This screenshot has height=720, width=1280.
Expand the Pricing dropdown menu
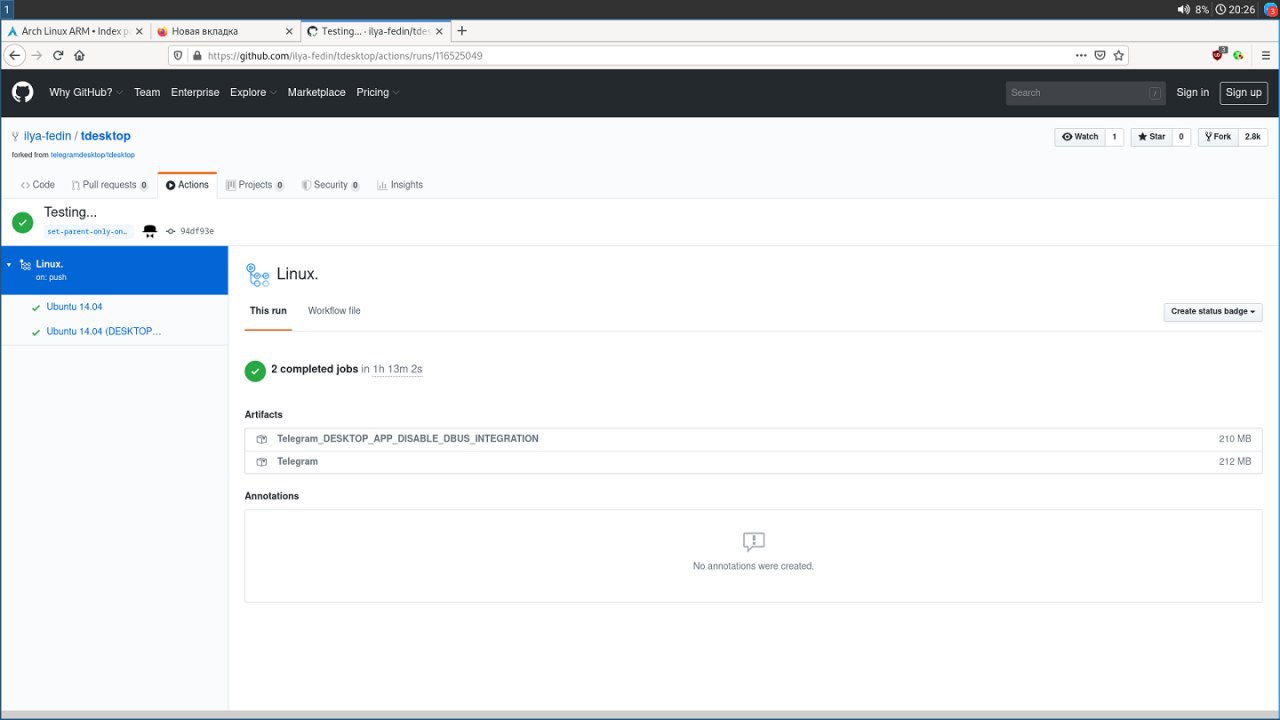tap(377, 92)
